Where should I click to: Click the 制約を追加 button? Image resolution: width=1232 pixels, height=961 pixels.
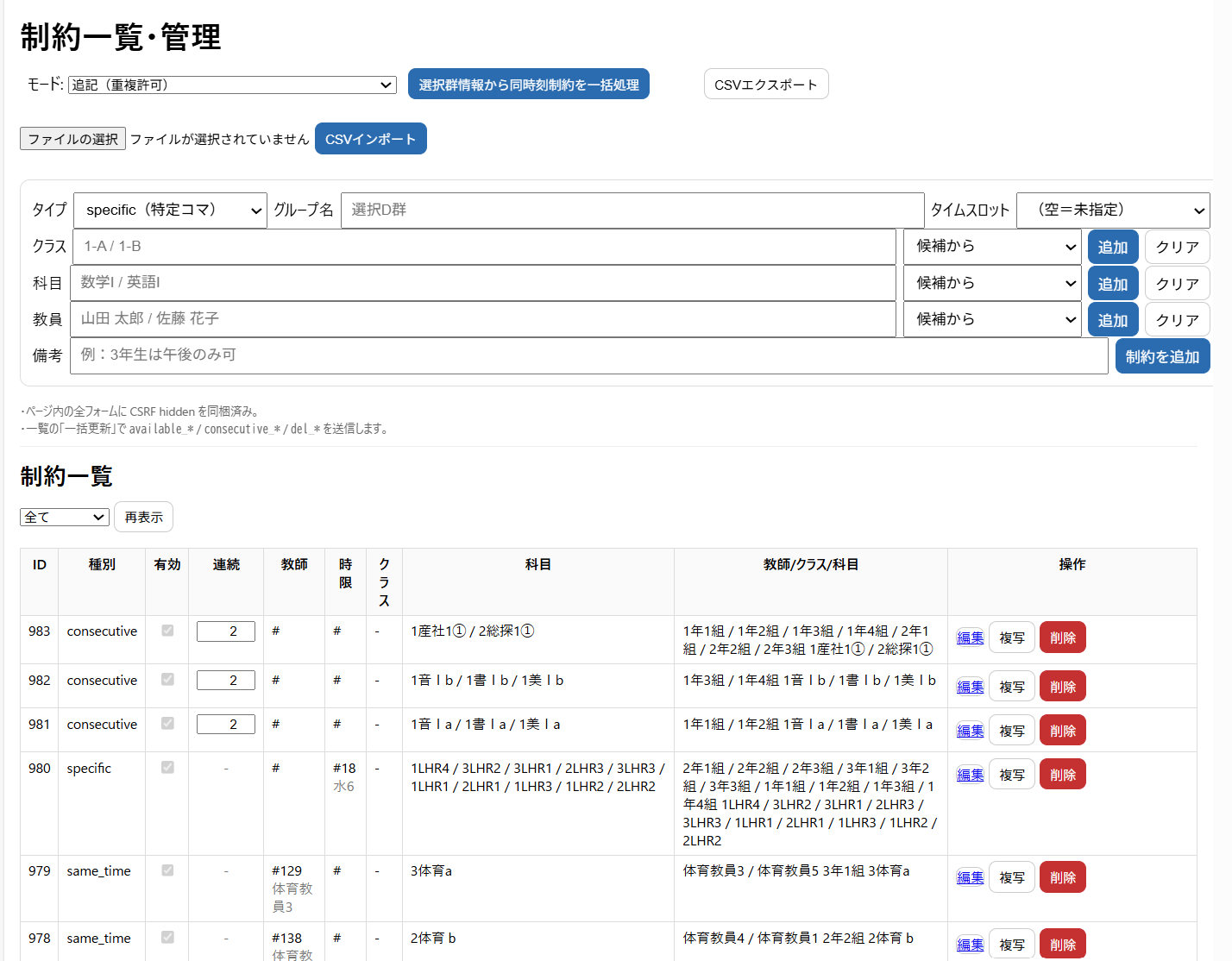[x=1161, y=356]
